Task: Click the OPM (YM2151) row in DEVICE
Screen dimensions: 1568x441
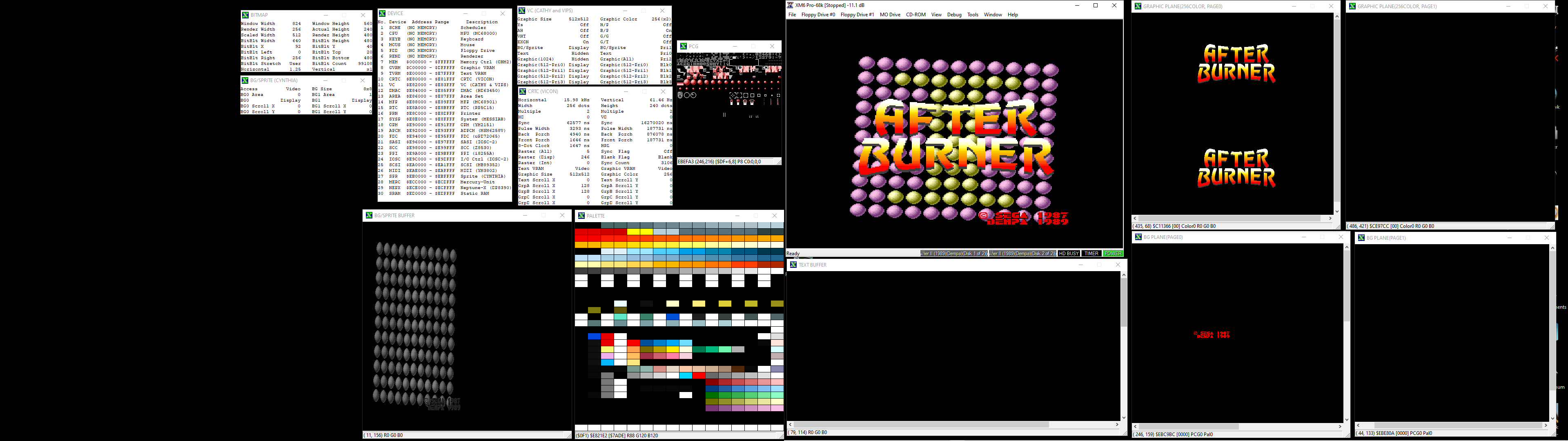Action: [x=445, y=125]
